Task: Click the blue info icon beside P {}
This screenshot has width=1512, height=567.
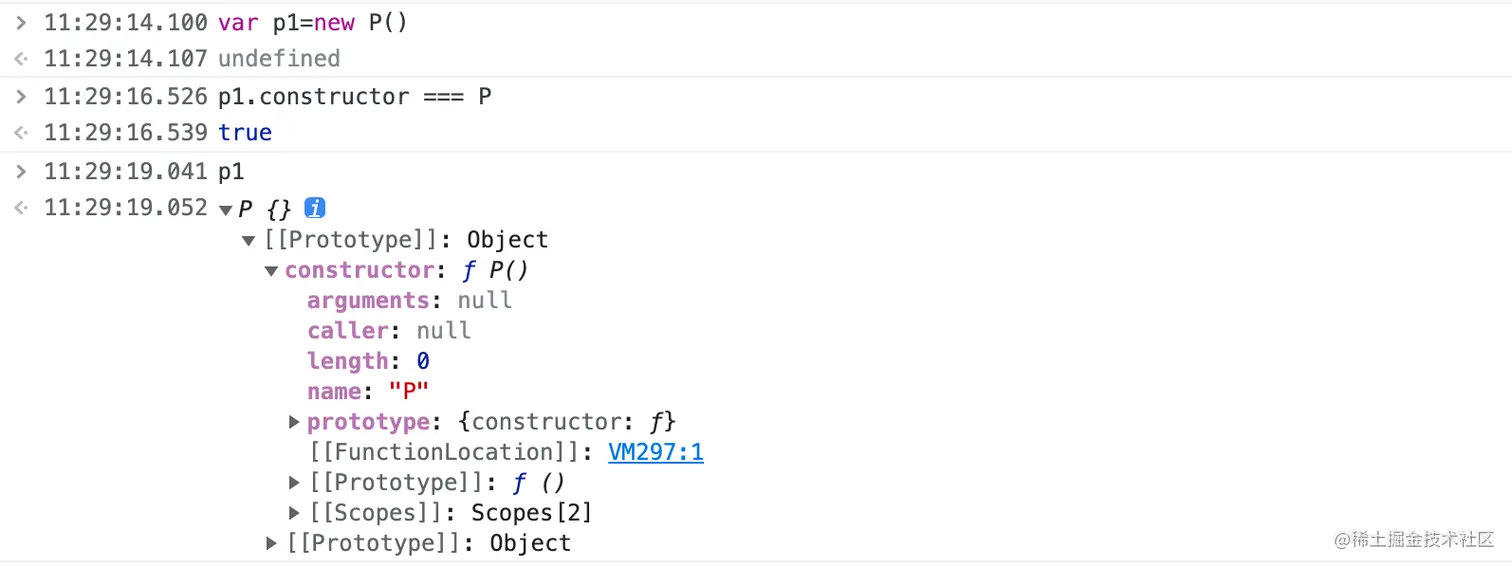Action: [x=315, y=209]
